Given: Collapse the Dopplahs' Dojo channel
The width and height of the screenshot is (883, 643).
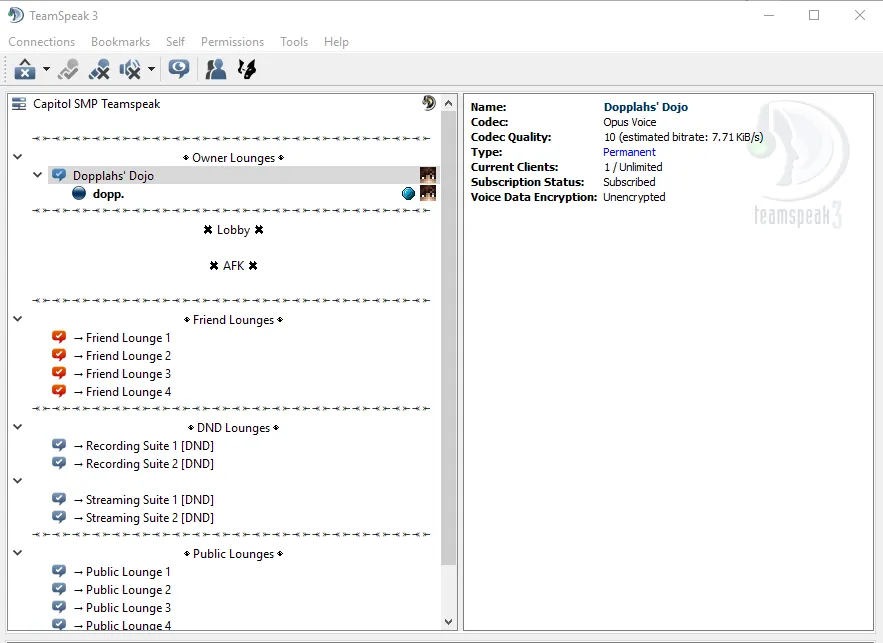Looking at the screenshot, I should tap(38, 175).
